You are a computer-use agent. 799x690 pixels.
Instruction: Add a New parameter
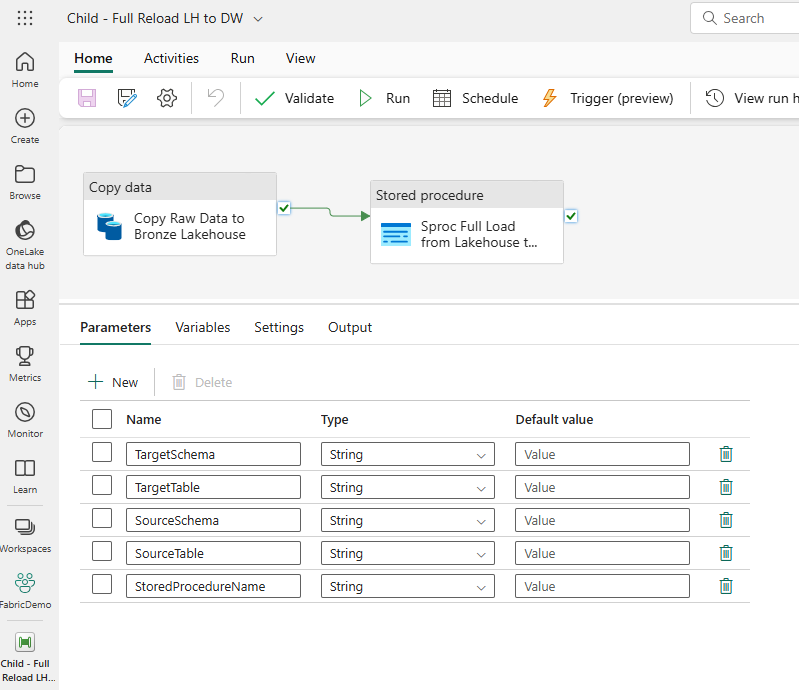(x=113, y=382)
